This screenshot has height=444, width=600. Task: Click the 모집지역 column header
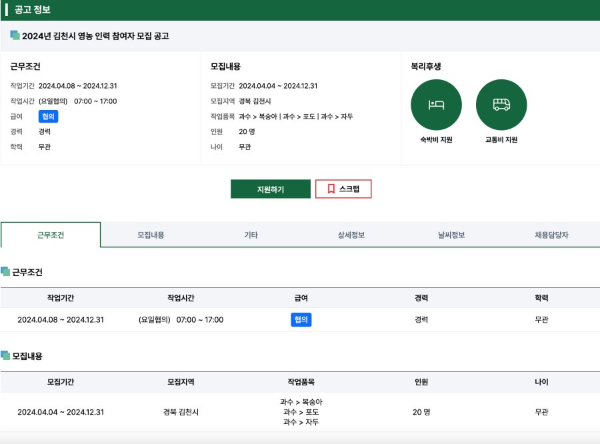tap(181, 382)
